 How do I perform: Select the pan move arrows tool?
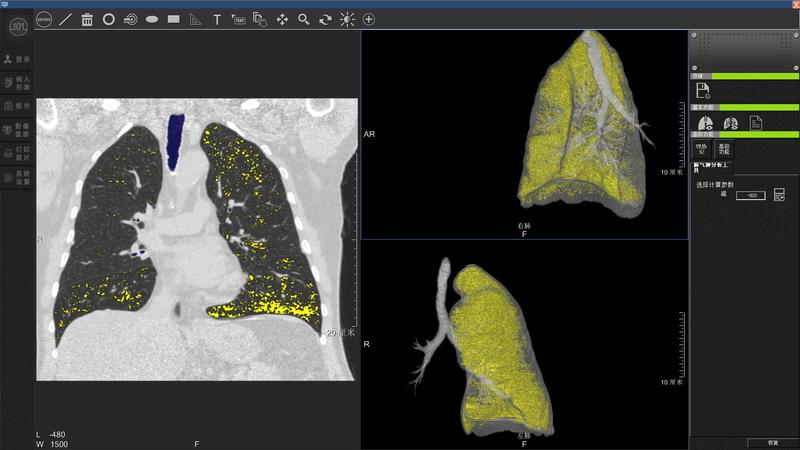[282, 19]
